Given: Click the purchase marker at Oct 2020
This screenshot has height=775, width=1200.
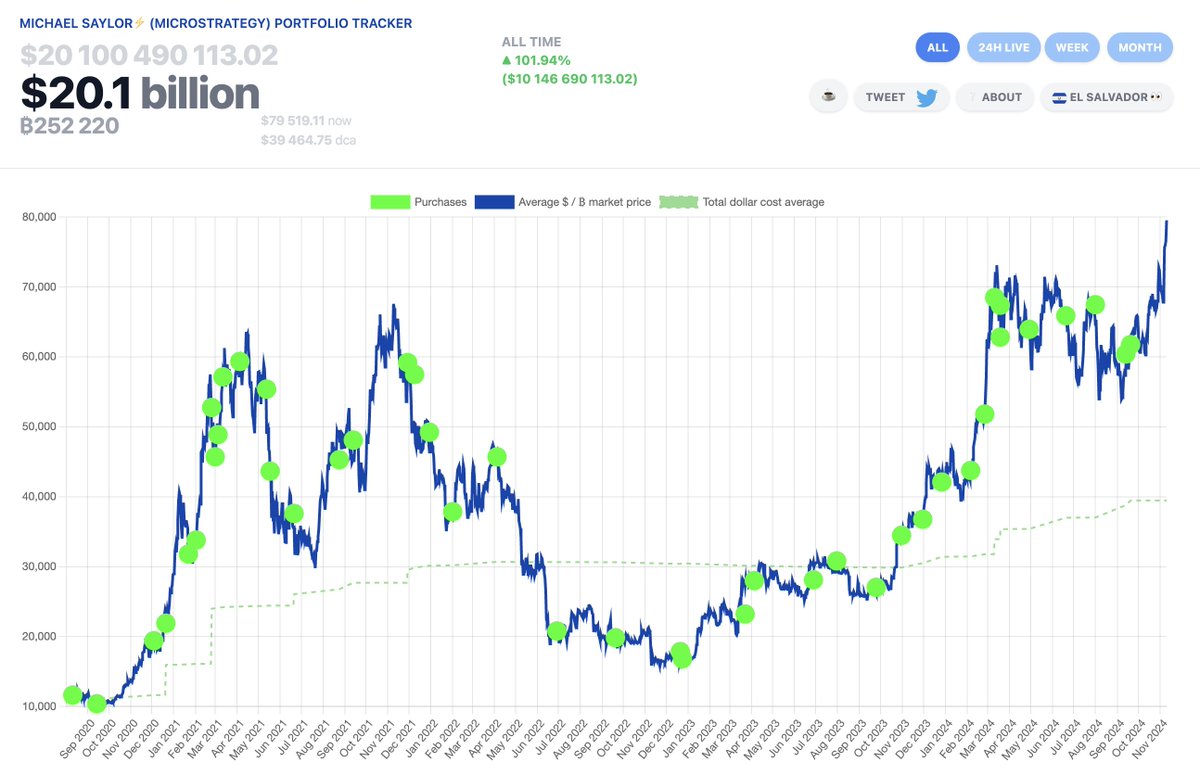Looking at the screenshot, I should pos(96,704).
